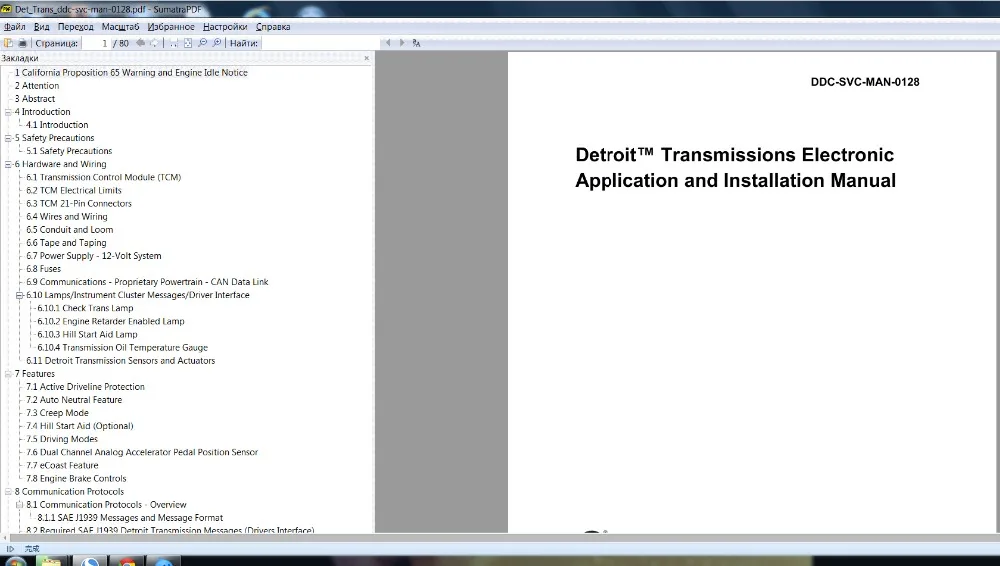
Task: Open the Файл menu
Action: click(x=15, y=27)
